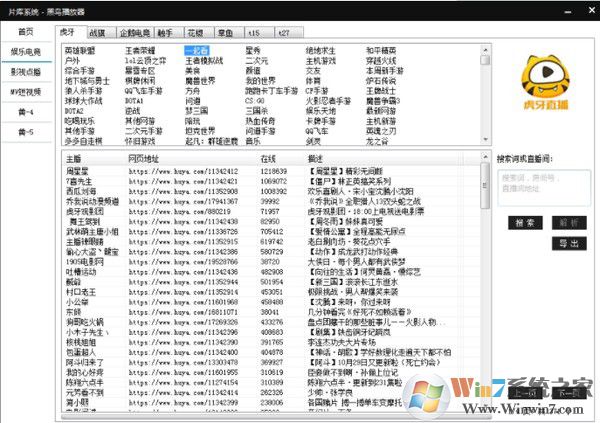The width and height of the screenshot is (600, 423).
Task: Open the 首页 sidebar page
Action: click(x=26, y=31)
